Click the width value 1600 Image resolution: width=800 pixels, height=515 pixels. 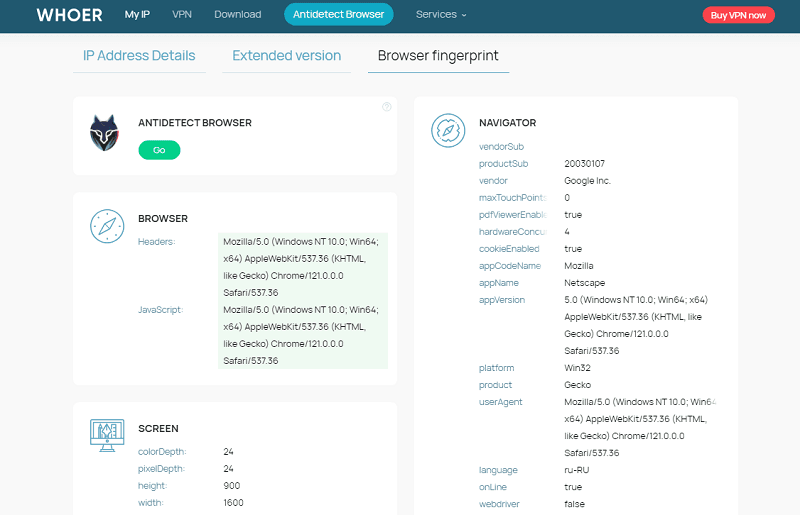tap(233, 503)
